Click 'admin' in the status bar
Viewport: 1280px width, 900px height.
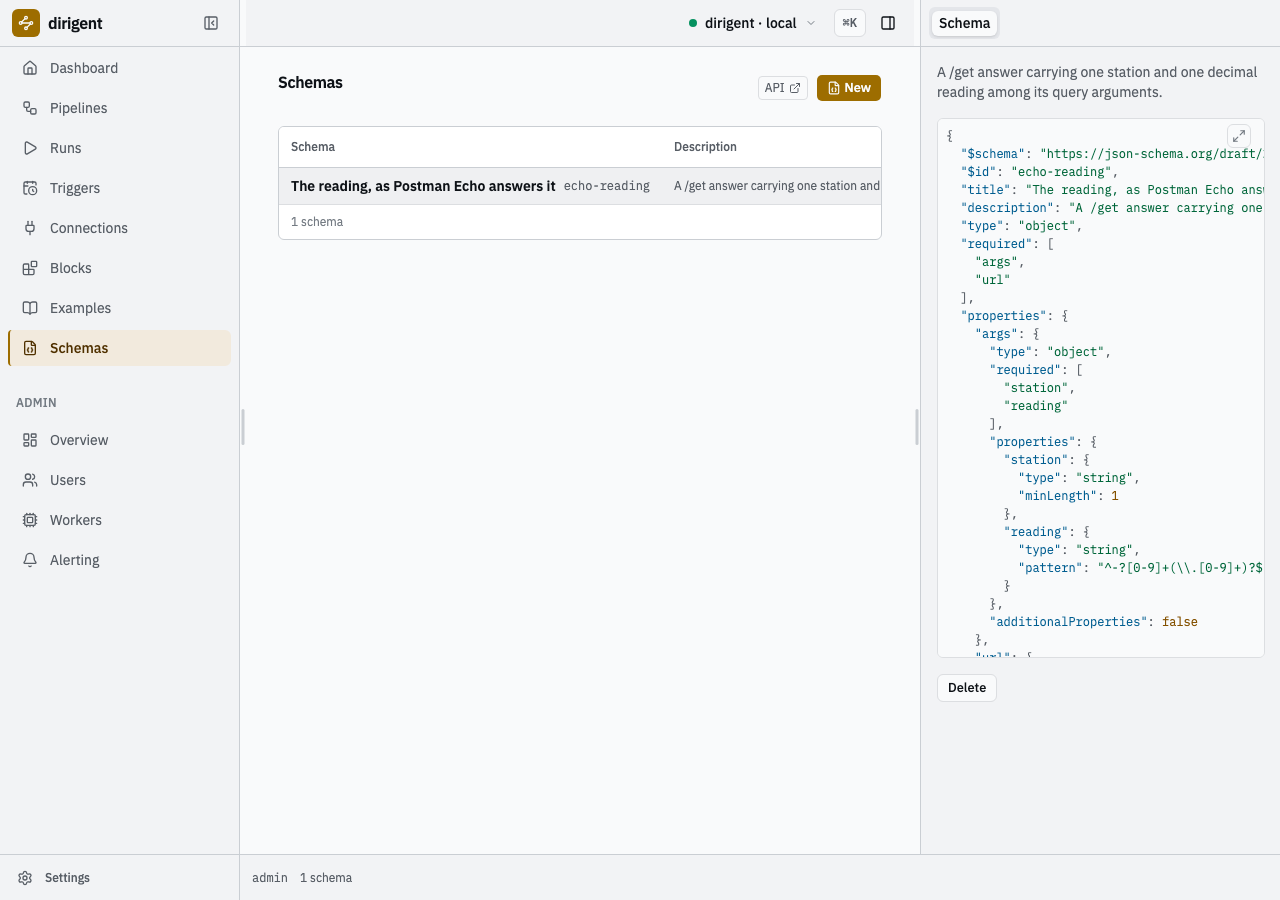pos(270,878)
